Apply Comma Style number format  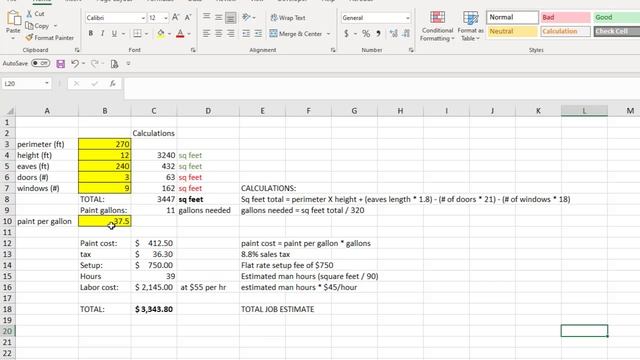(378, 33)
